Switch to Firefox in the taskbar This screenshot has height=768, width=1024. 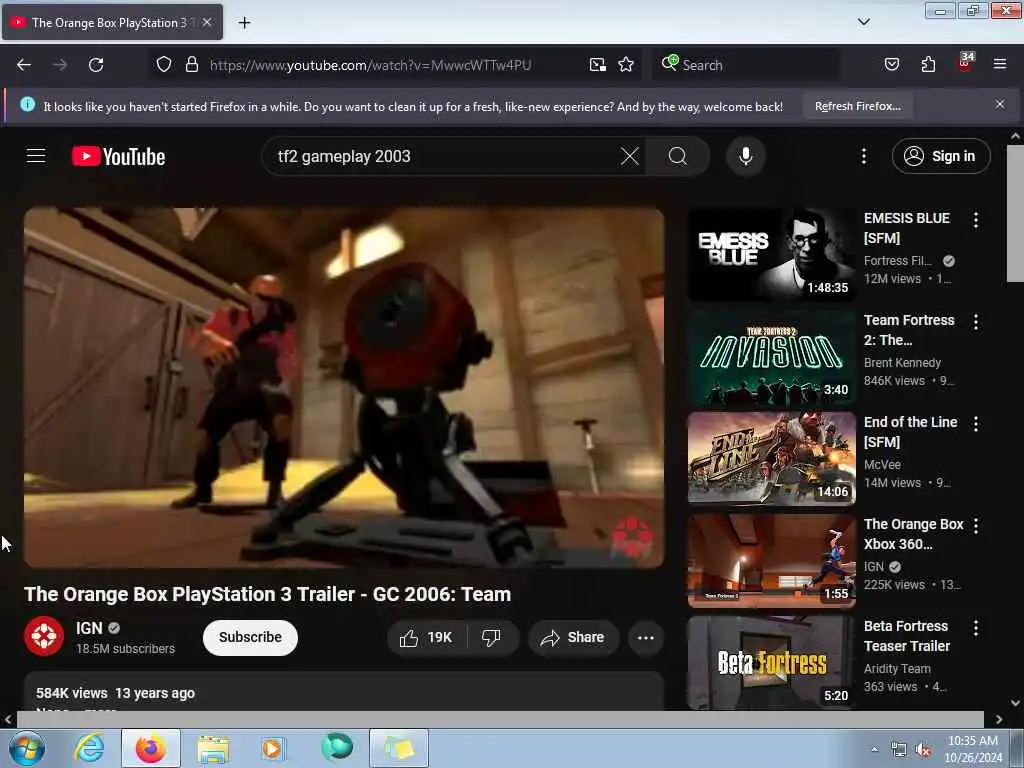[x=151, y=748]
